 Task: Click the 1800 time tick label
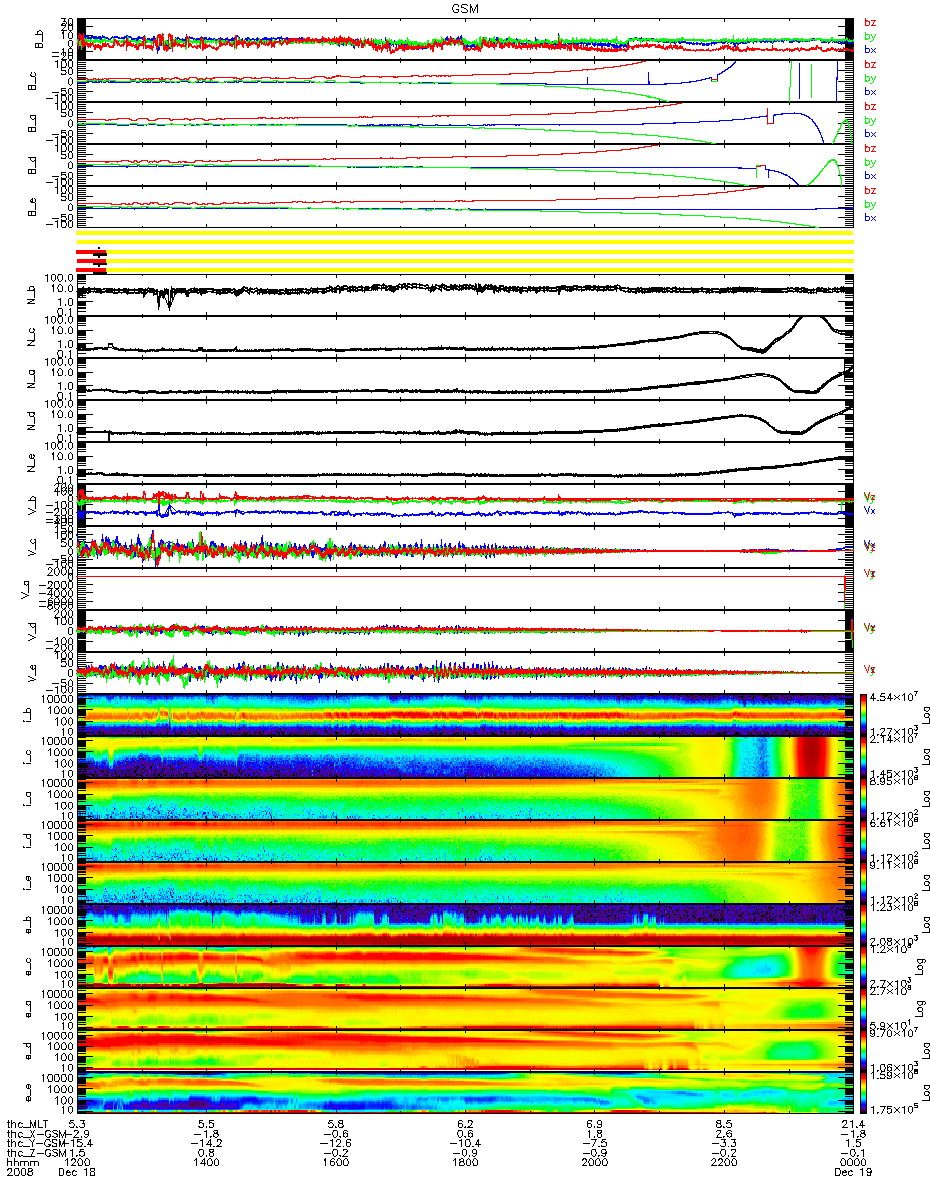[465, 1163]
